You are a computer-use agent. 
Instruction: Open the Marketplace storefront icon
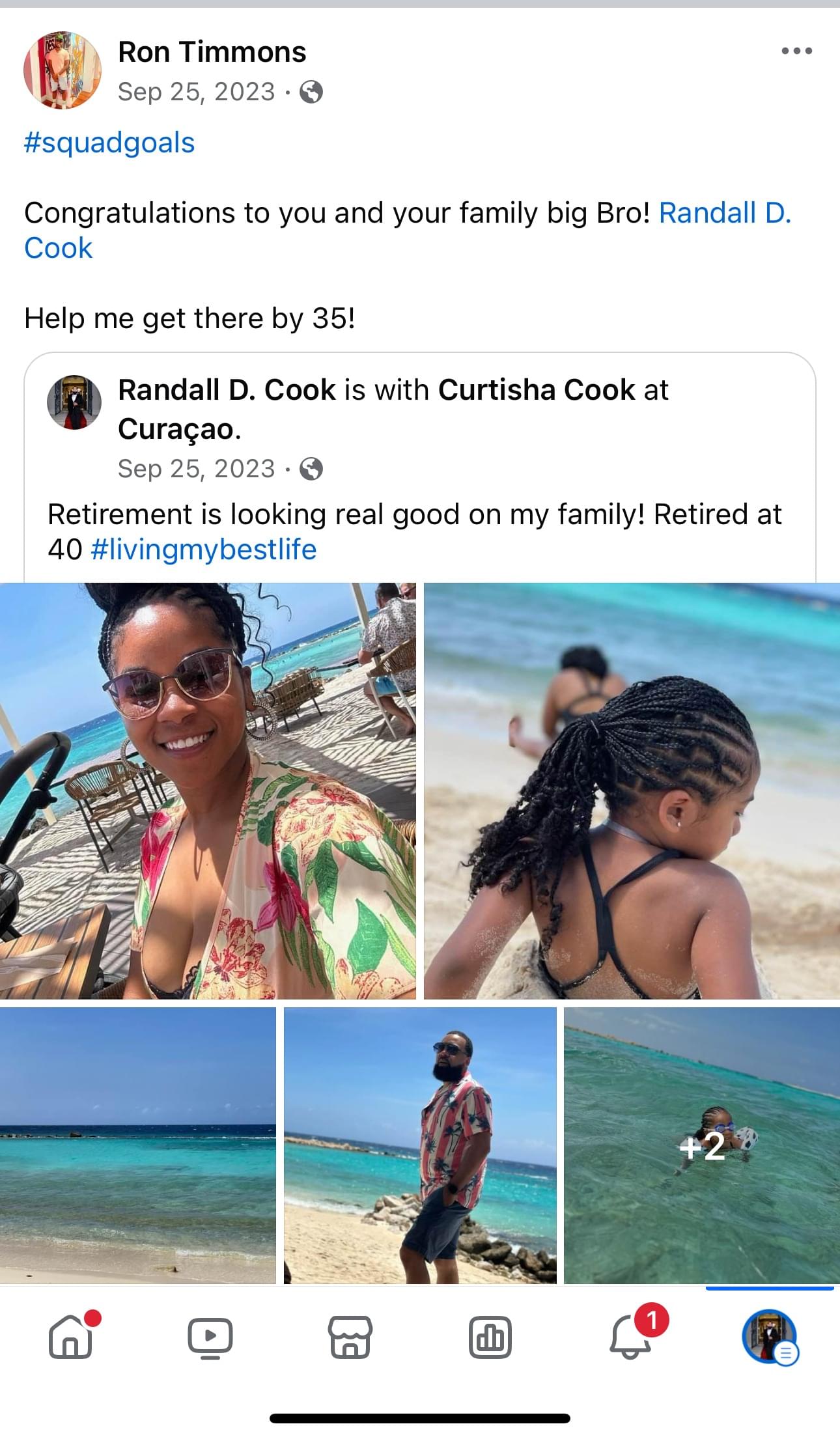pos(350,1337)
